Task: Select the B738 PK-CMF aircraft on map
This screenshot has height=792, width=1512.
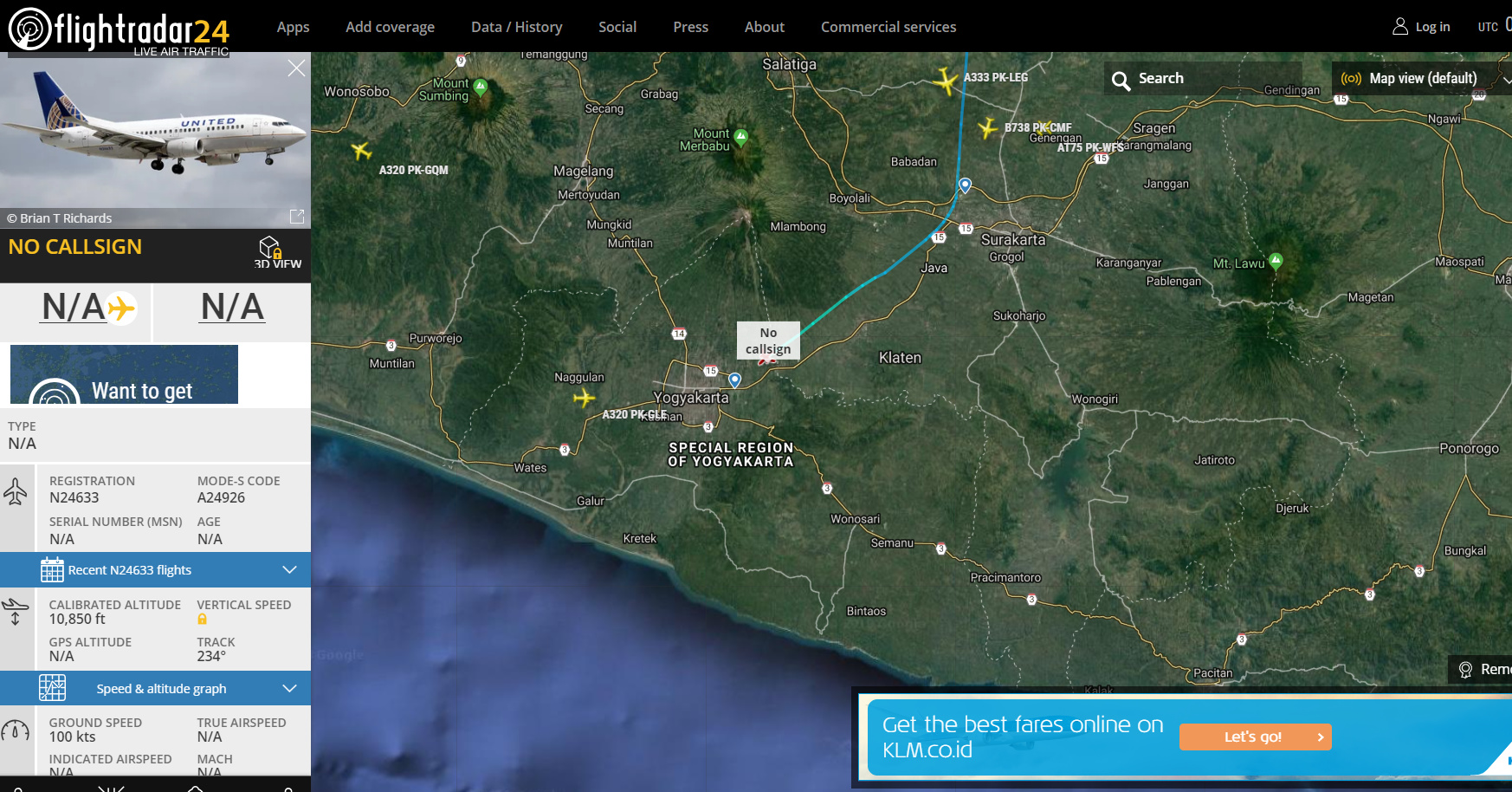Action: (987, 128)
